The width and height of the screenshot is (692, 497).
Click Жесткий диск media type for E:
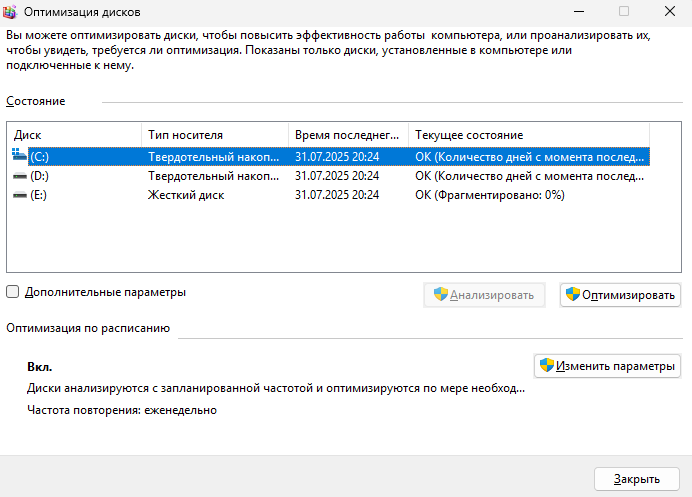186,195
